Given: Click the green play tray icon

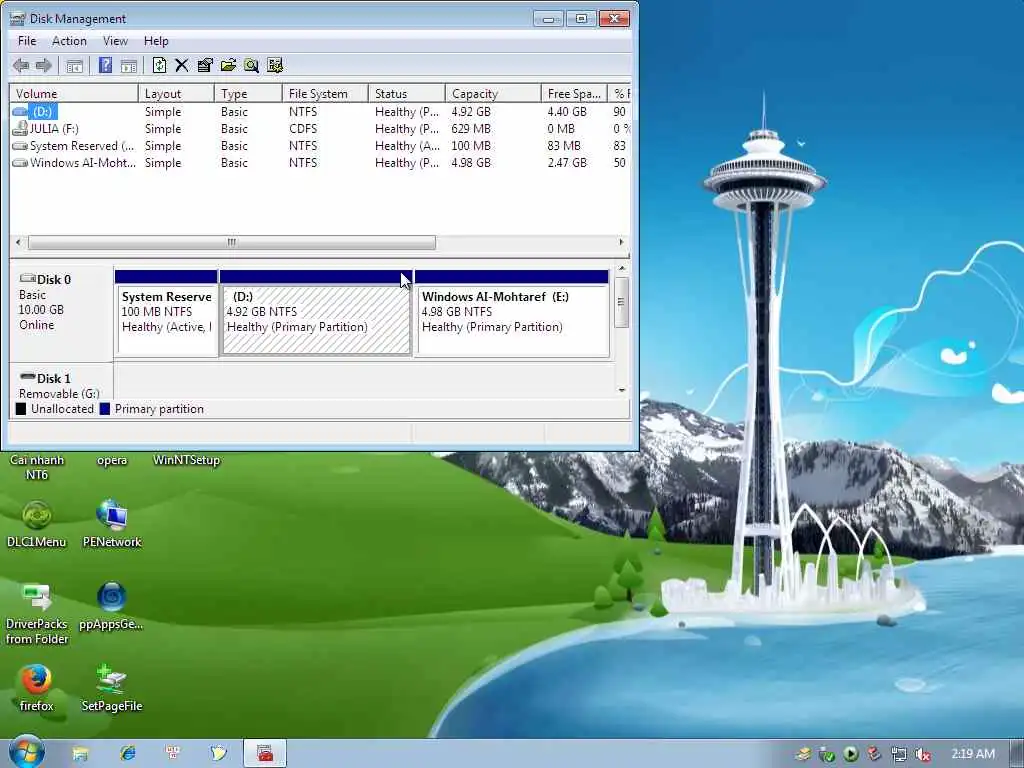Looking at the screenshot, I should tap(850, 754).
